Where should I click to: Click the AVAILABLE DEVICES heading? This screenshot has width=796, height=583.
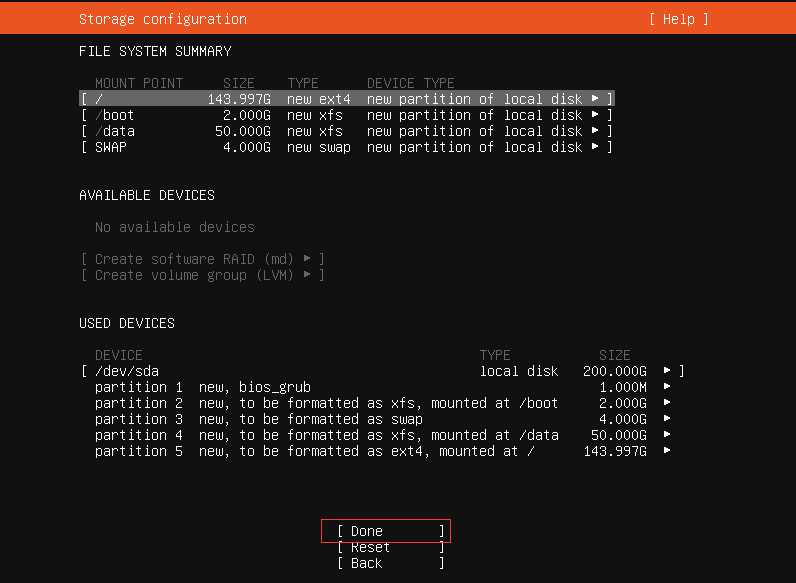(x=147, y=196)
